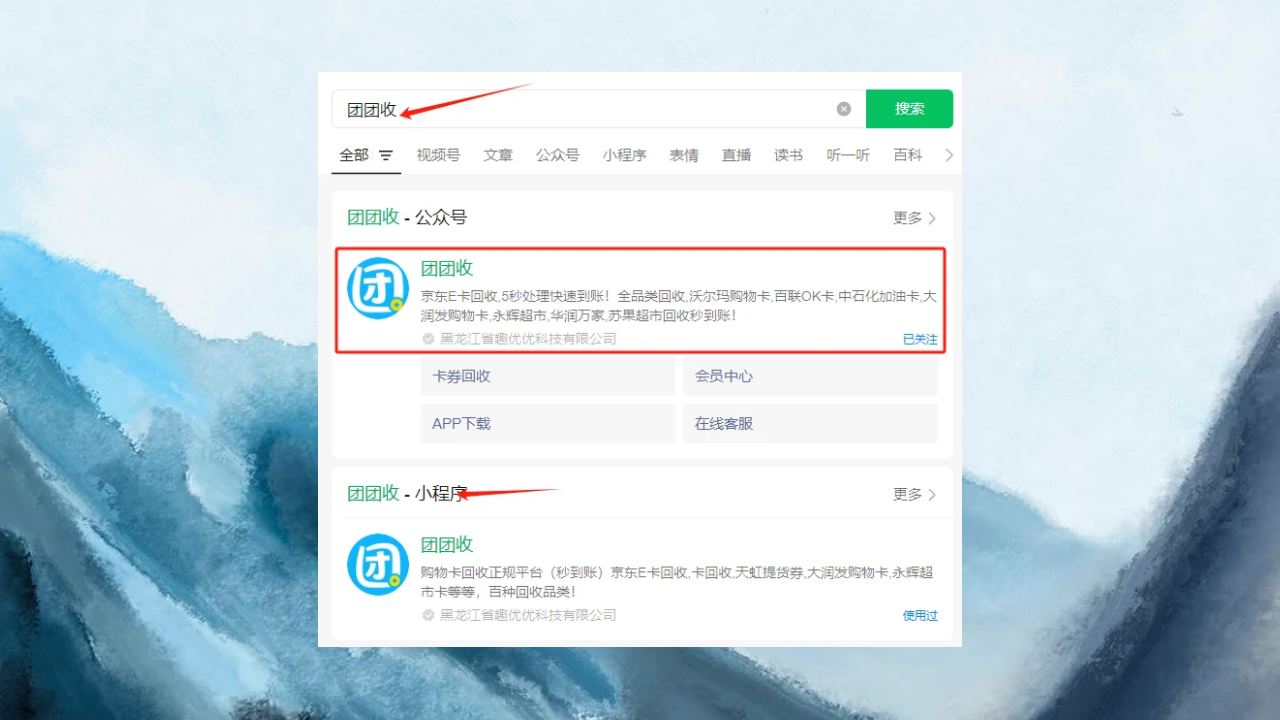
Task: Switch to the 小程序 tab
Action: pos(624,155)
